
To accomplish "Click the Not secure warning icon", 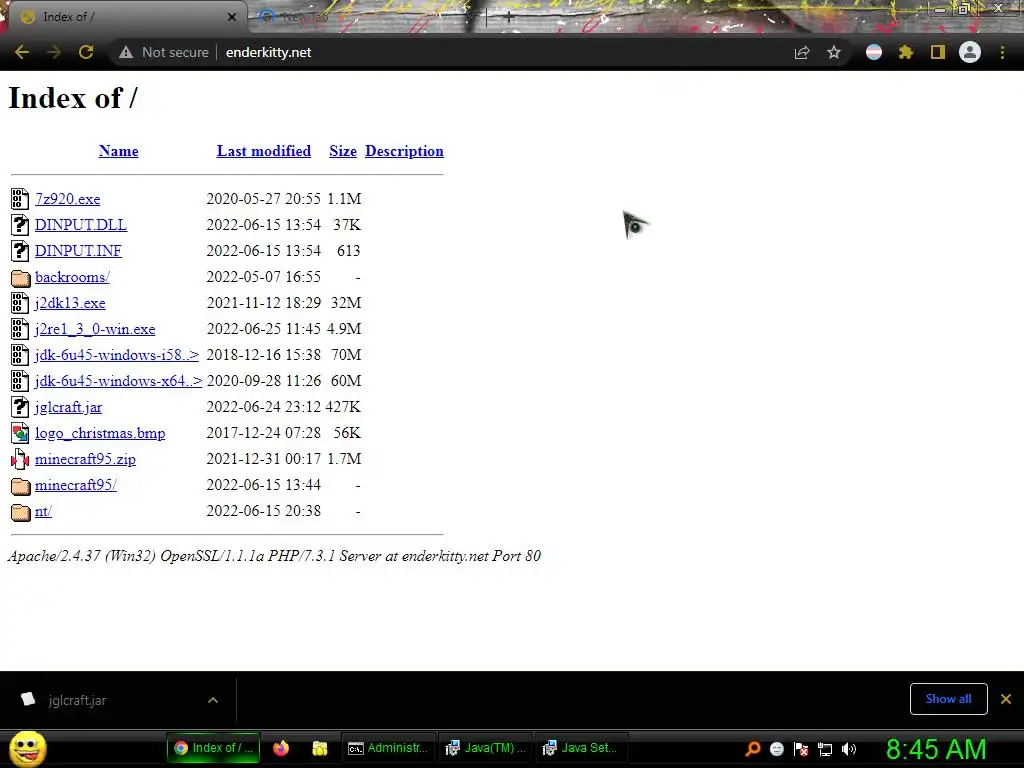I will [126, 52].
